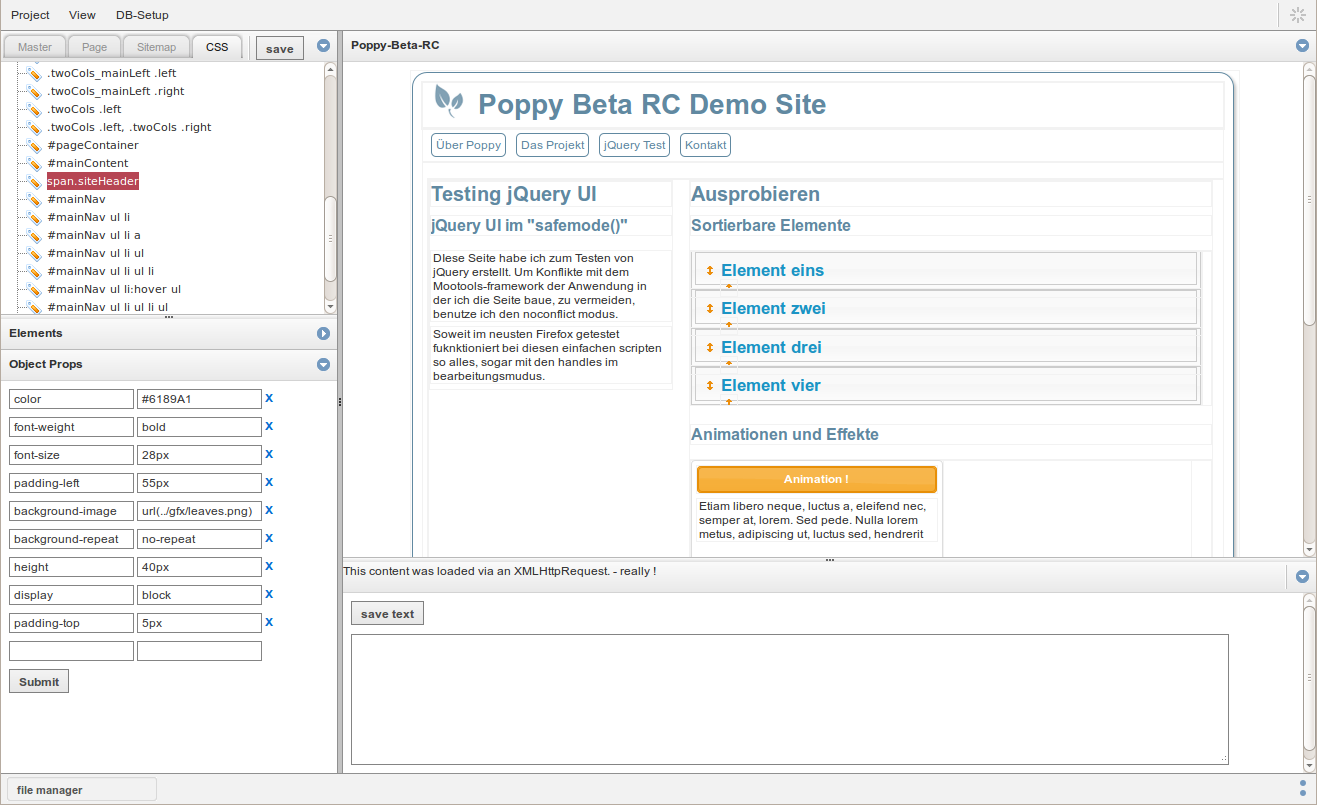This screenshot has width=1317, height=805.
Task: Remove background-image property using its X icon
Action: tap(268, 510)
